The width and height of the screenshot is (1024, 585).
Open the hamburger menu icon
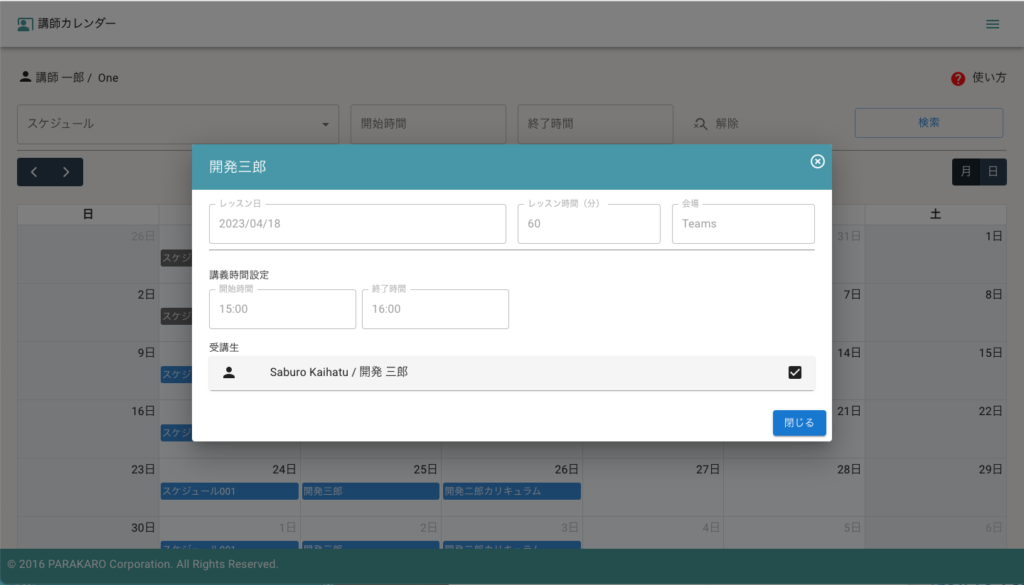pyautogui.click(x=992, y=24)
